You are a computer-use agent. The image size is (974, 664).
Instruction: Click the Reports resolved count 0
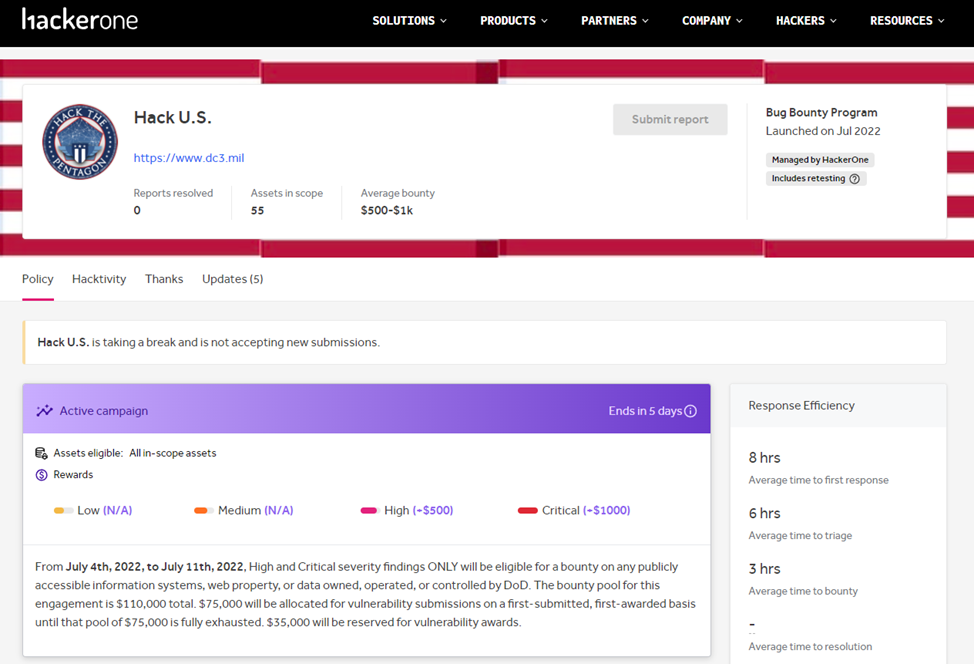[137, 211]
